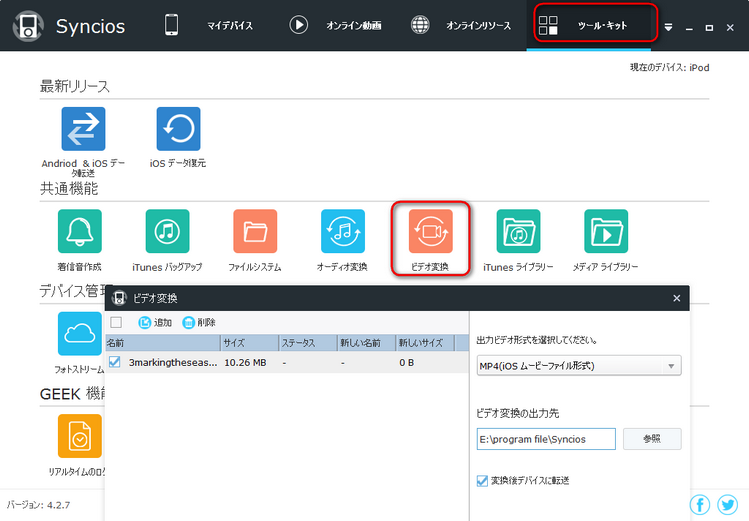
Task: Sort by 名前 column header
Action: [x=163, y=343]
